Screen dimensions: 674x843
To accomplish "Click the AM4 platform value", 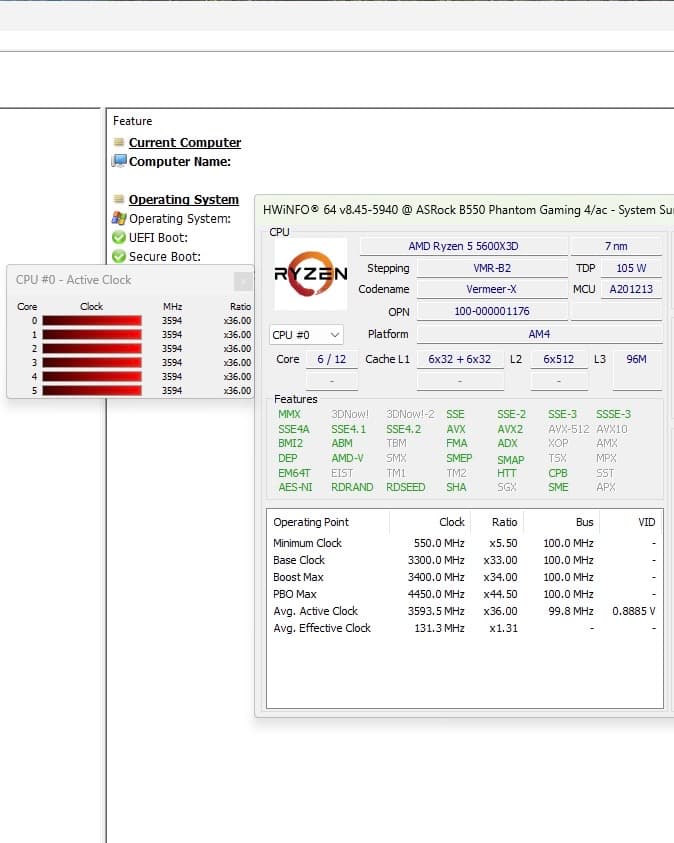I will (x=539, y=334).
